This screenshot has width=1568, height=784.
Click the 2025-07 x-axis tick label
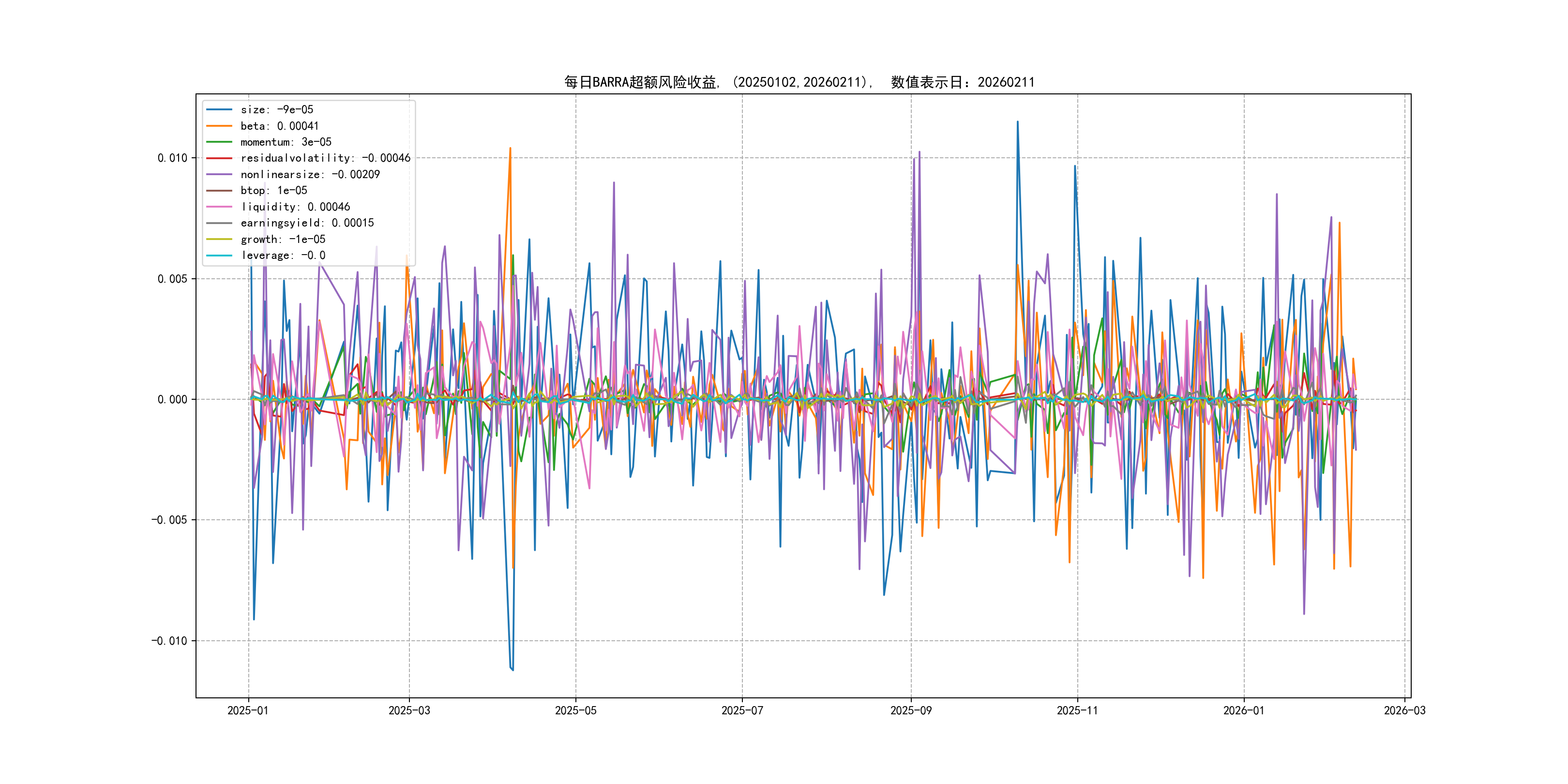(742, 710)
